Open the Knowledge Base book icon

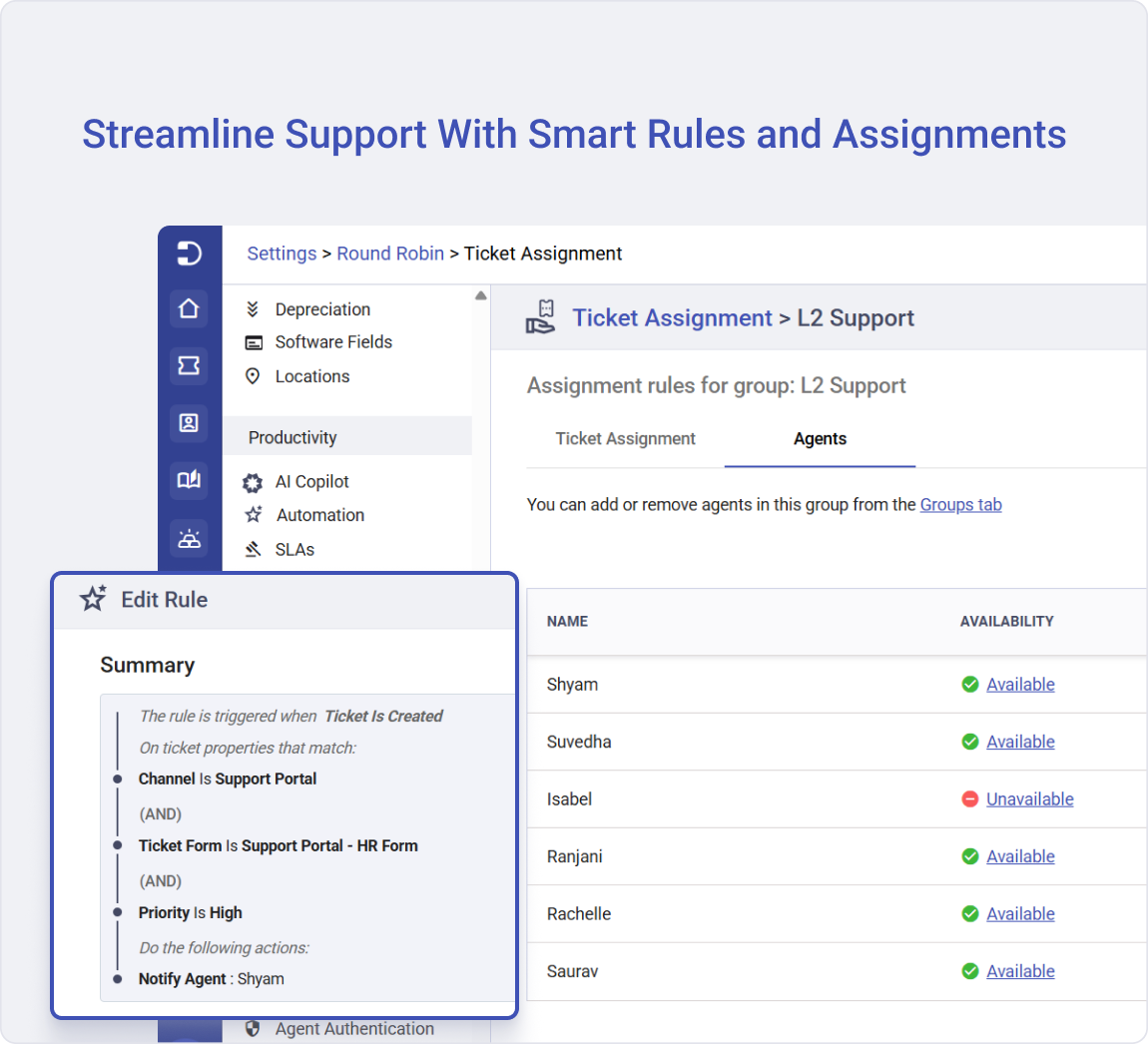pos(189,479)
